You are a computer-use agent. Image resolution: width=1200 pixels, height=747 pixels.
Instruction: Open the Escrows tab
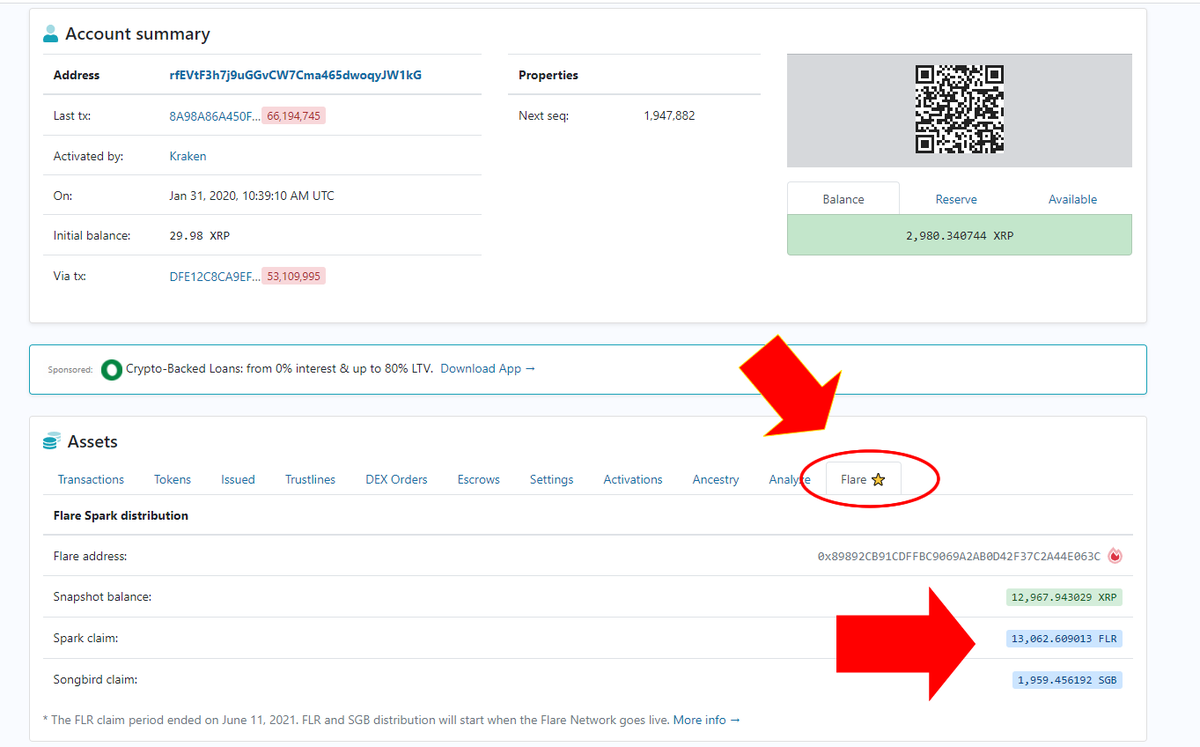[x=478, y=479]
